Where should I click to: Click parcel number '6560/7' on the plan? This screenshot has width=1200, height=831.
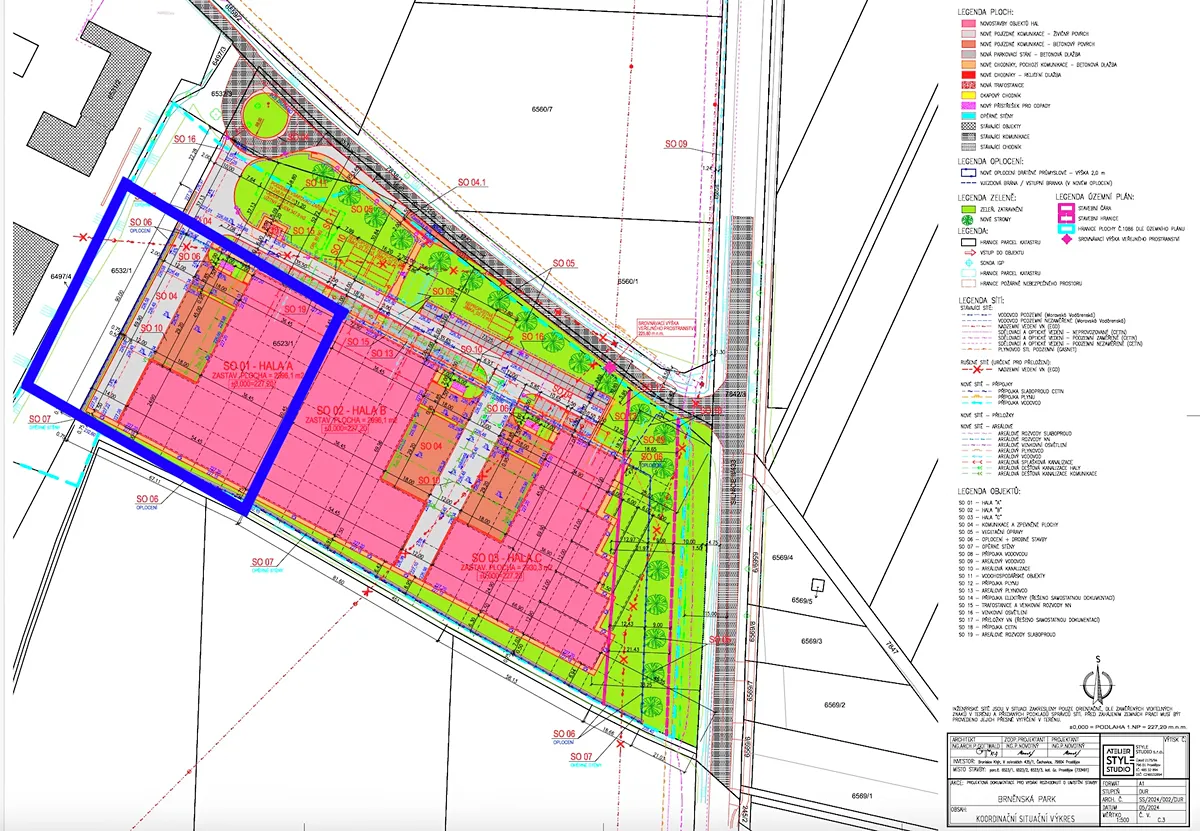(x=542, y=107)
